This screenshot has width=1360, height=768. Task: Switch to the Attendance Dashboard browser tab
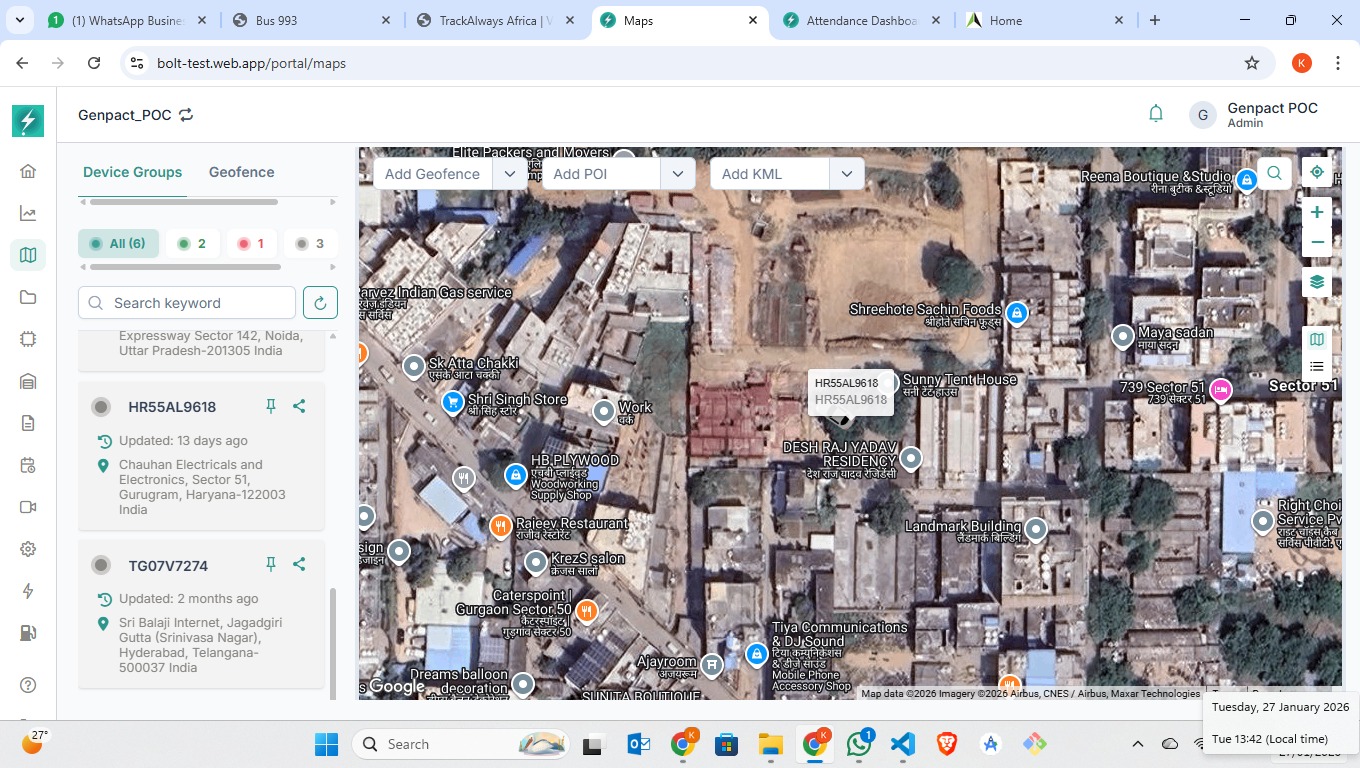pyautogui.click(x=860, y=20)
